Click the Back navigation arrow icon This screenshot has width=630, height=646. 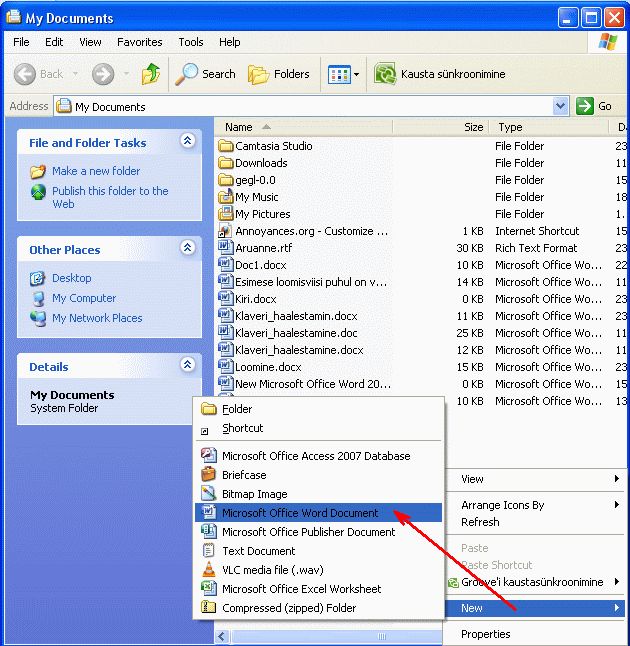coord(25,74)
